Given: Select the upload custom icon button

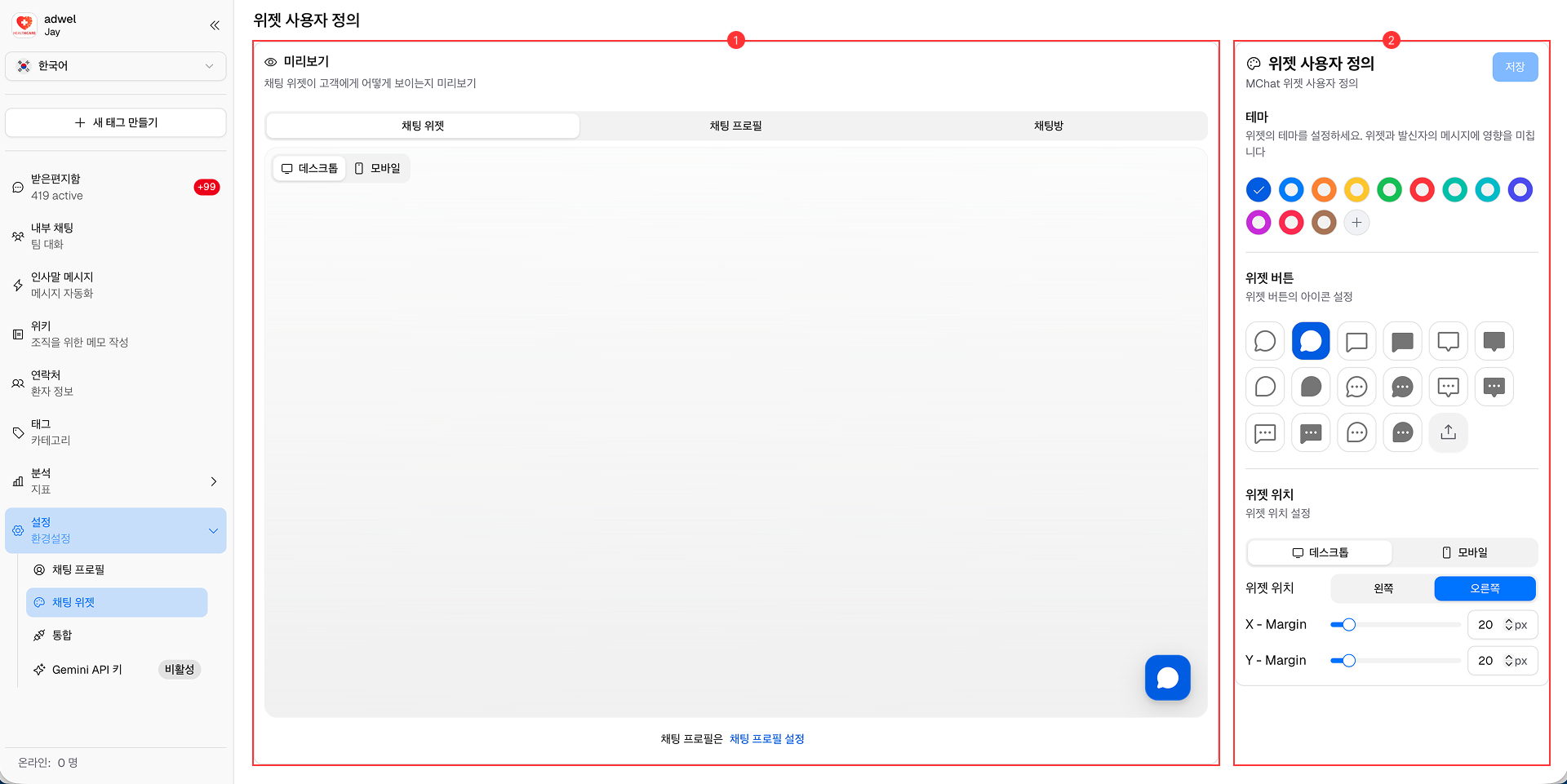Looking at the screenshot, I should click(1448, 432).
